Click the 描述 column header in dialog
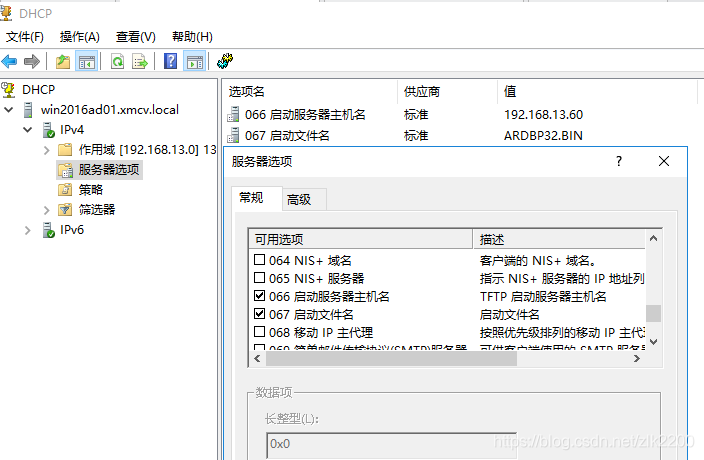Image resolution: width=704 pixels, height=460 pixels. coord(559,239)
